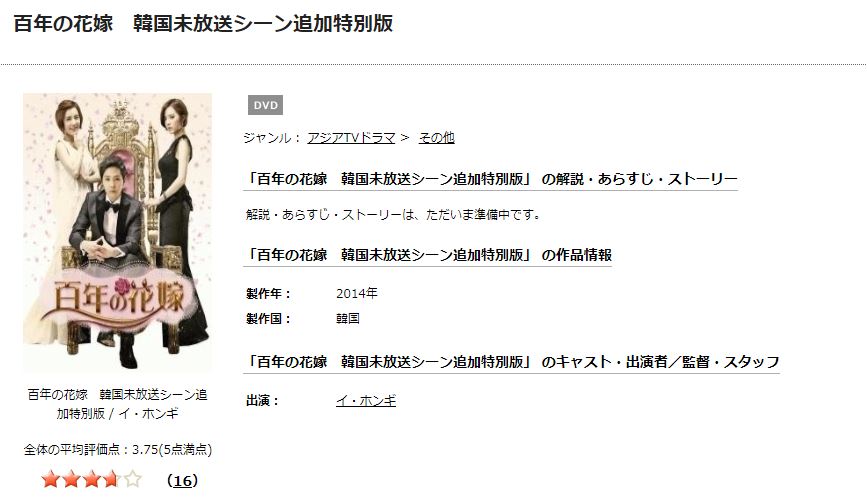Open the アジアTVドラマ genre link
Viewport: 867px width, 499px height.
(x=351, y=138)
